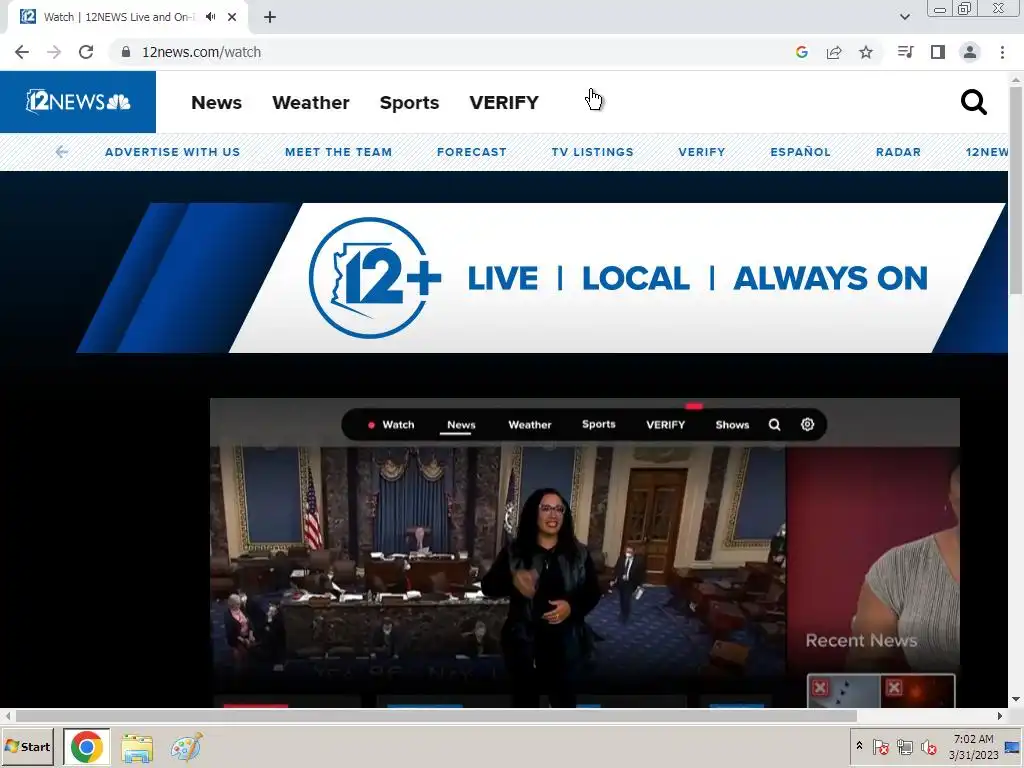The height and width of the screenshot is (768, 1024).
Task: Open a new tab with the plus button
Action: click(270, 17)
